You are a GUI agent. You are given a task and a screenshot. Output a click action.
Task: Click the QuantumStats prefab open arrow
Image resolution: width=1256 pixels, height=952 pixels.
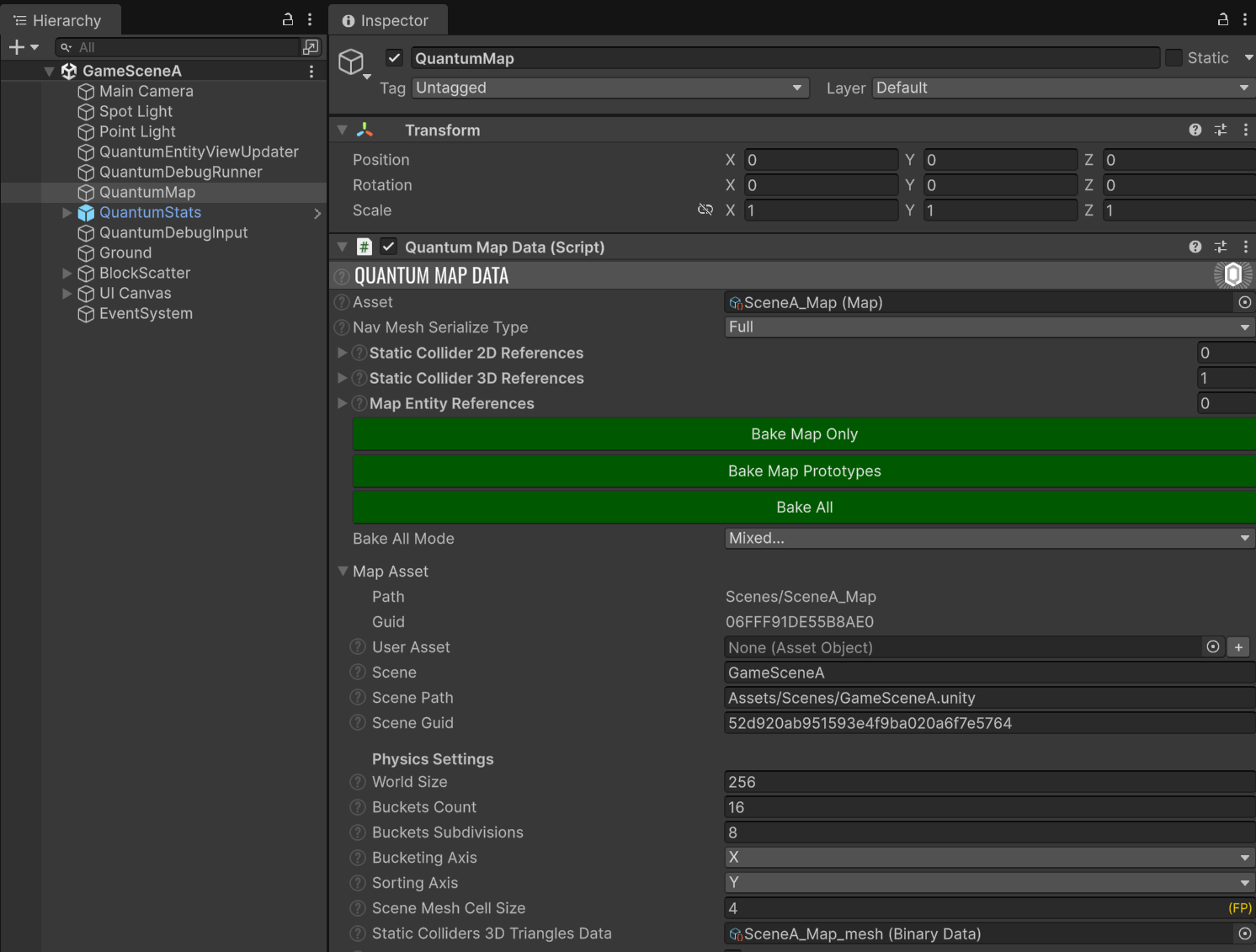(317, 214)
